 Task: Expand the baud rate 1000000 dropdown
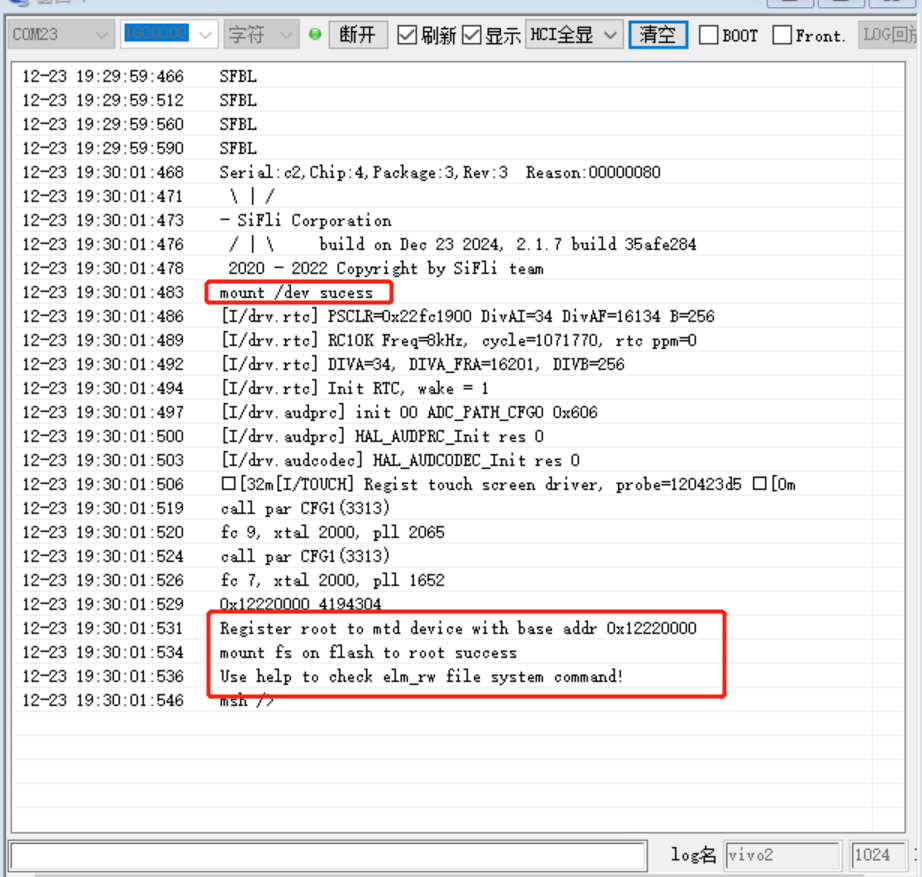[205, 35]
